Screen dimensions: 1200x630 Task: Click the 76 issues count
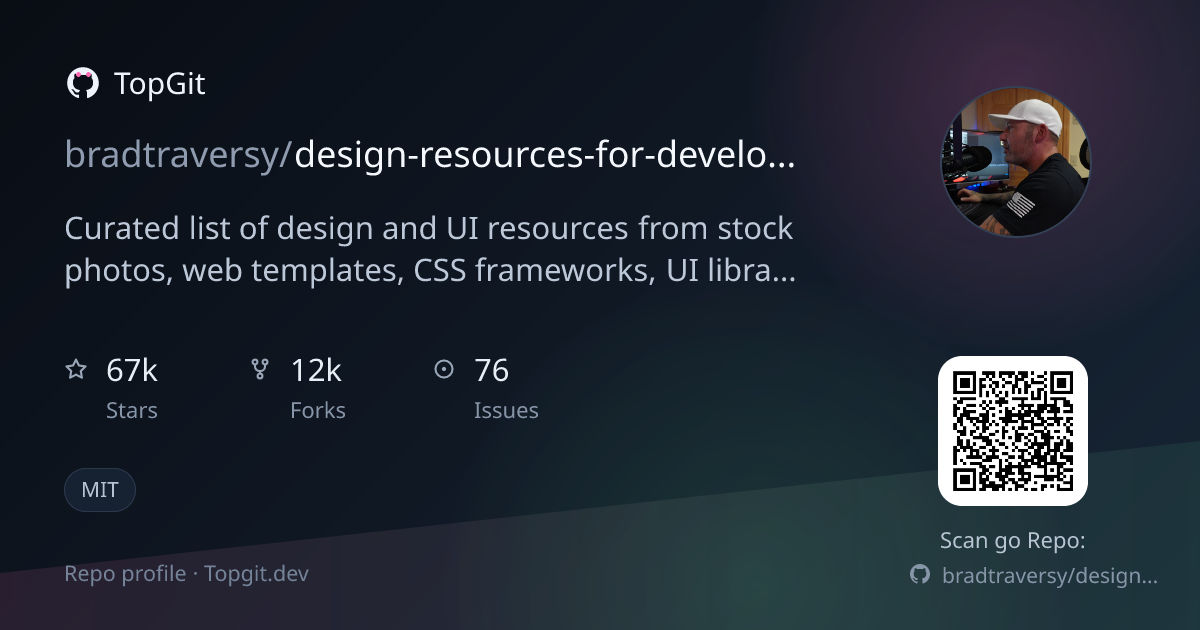pyautogui.click(x=492, y=371)
